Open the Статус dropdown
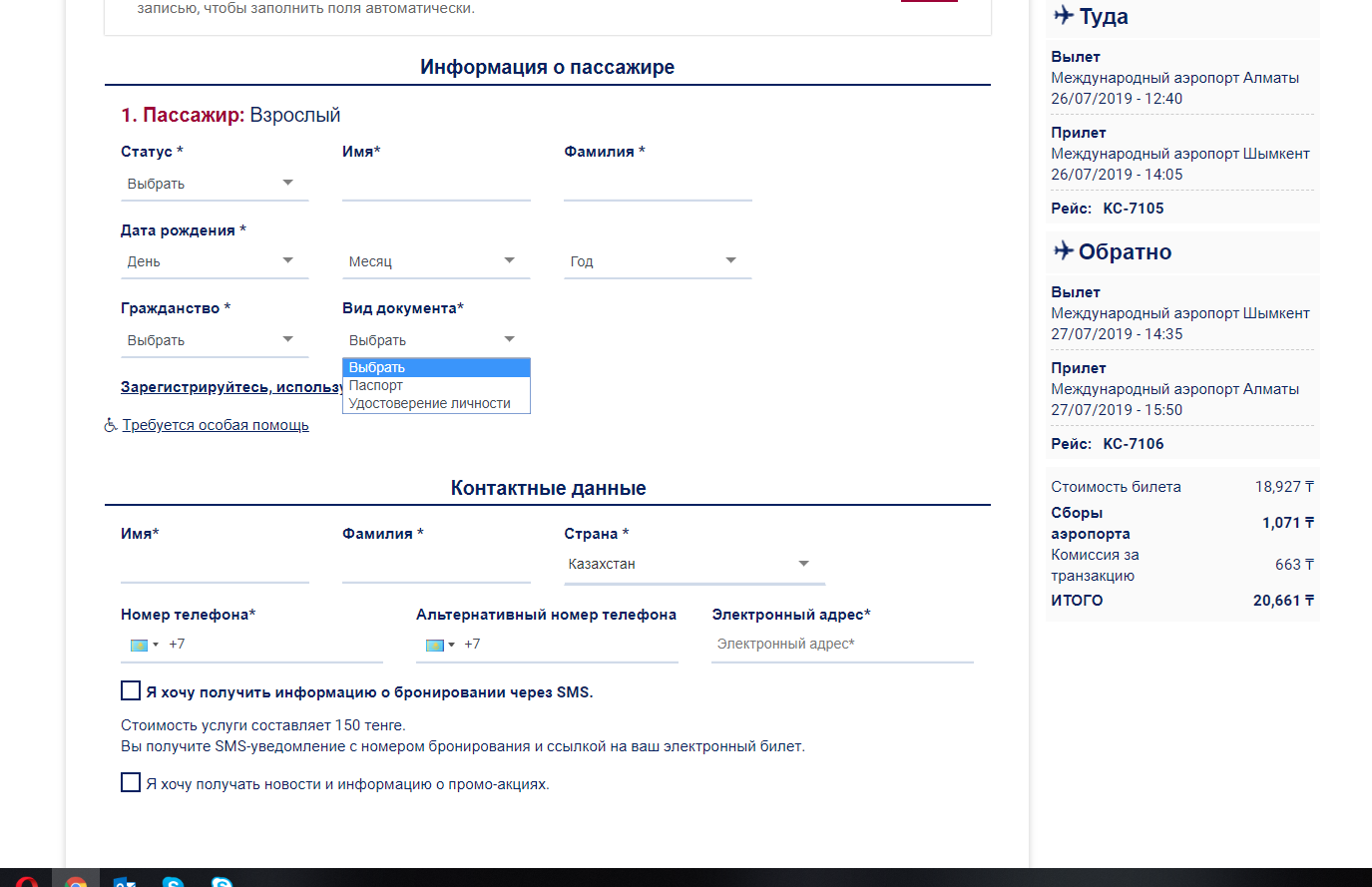 coord(214,184)
